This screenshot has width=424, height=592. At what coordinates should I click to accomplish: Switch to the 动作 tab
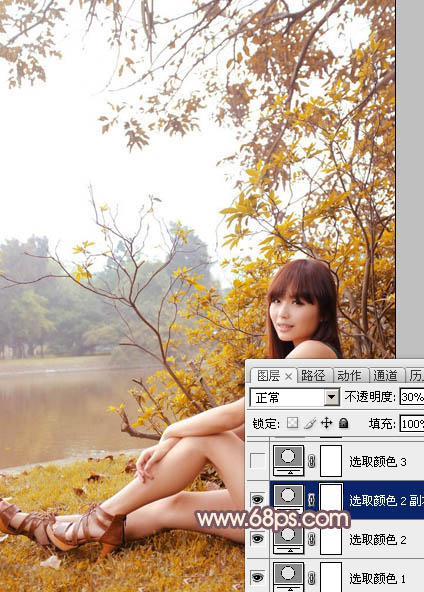349,376
